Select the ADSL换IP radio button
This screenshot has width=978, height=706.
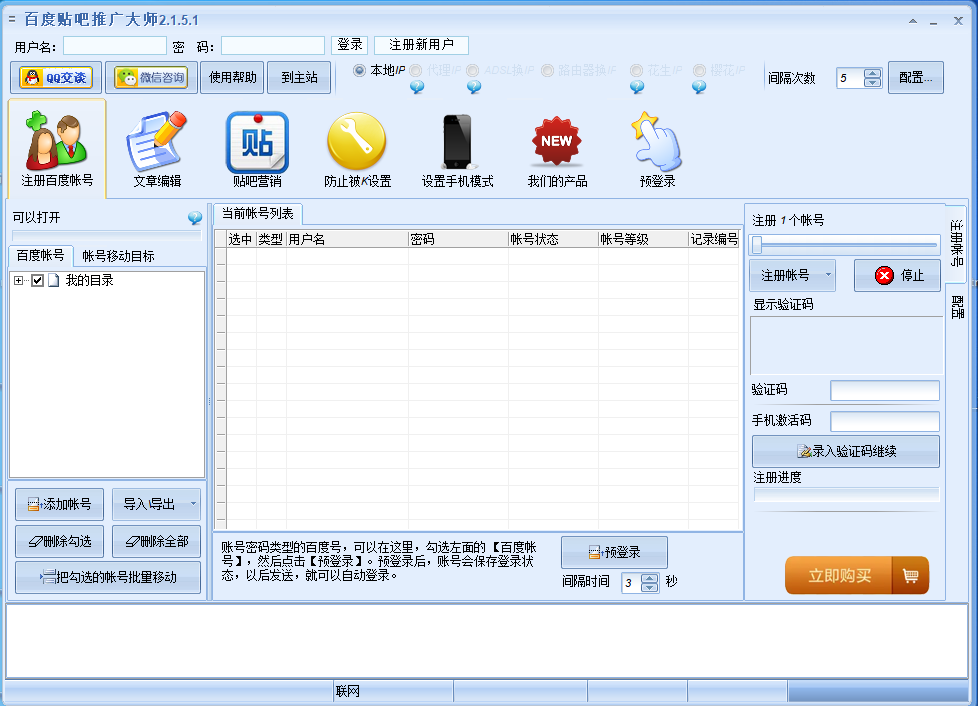point(473,70)
